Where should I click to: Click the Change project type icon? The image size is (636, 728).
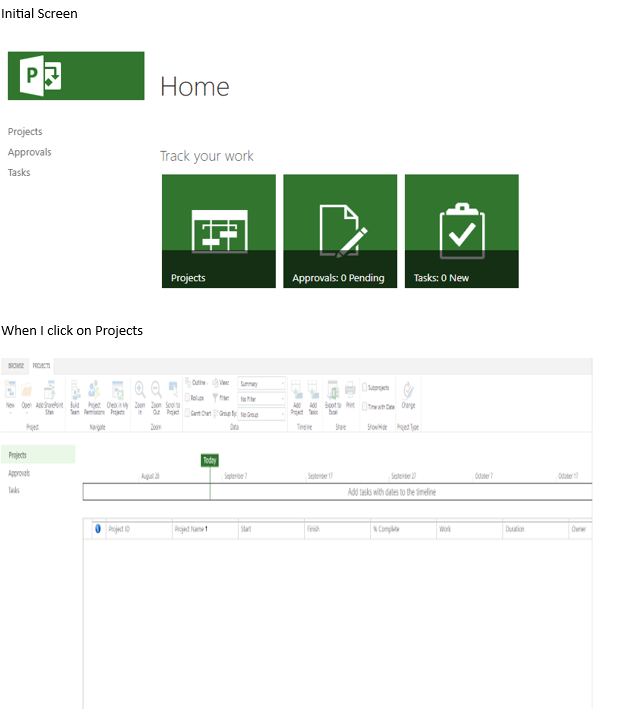(x=409, y=395)
